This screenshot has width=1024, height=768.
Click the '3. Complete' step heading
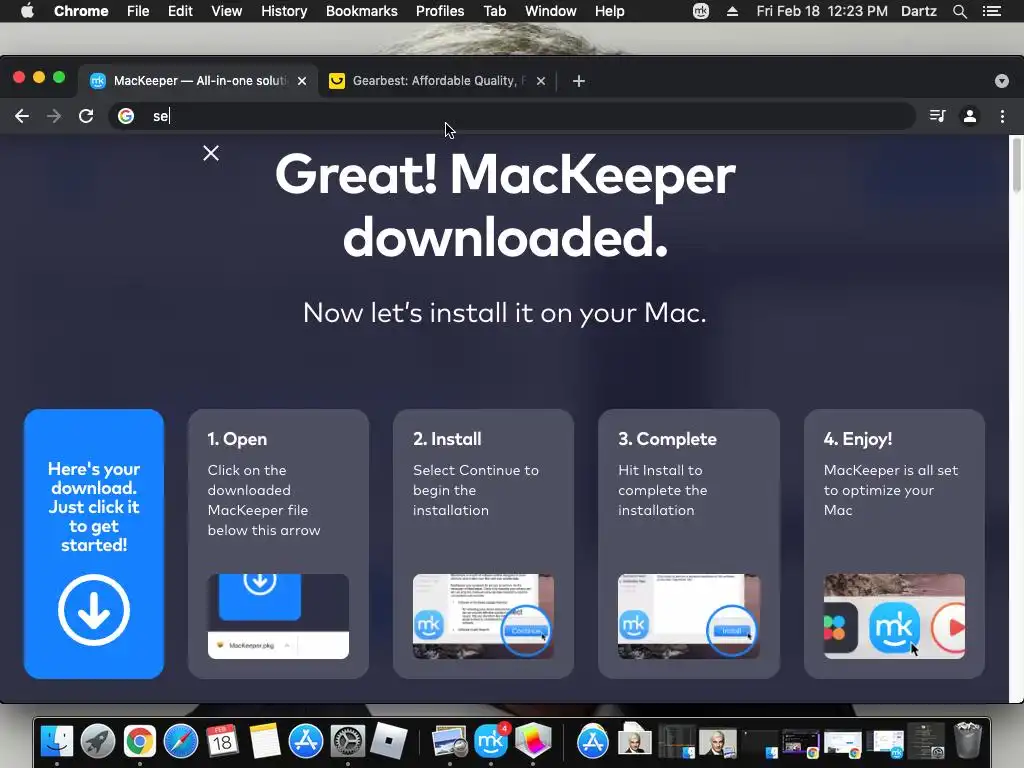667,439
